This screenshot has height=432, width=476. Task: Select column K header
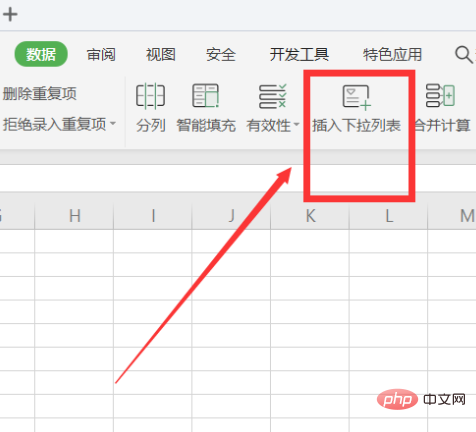point(310,215)
